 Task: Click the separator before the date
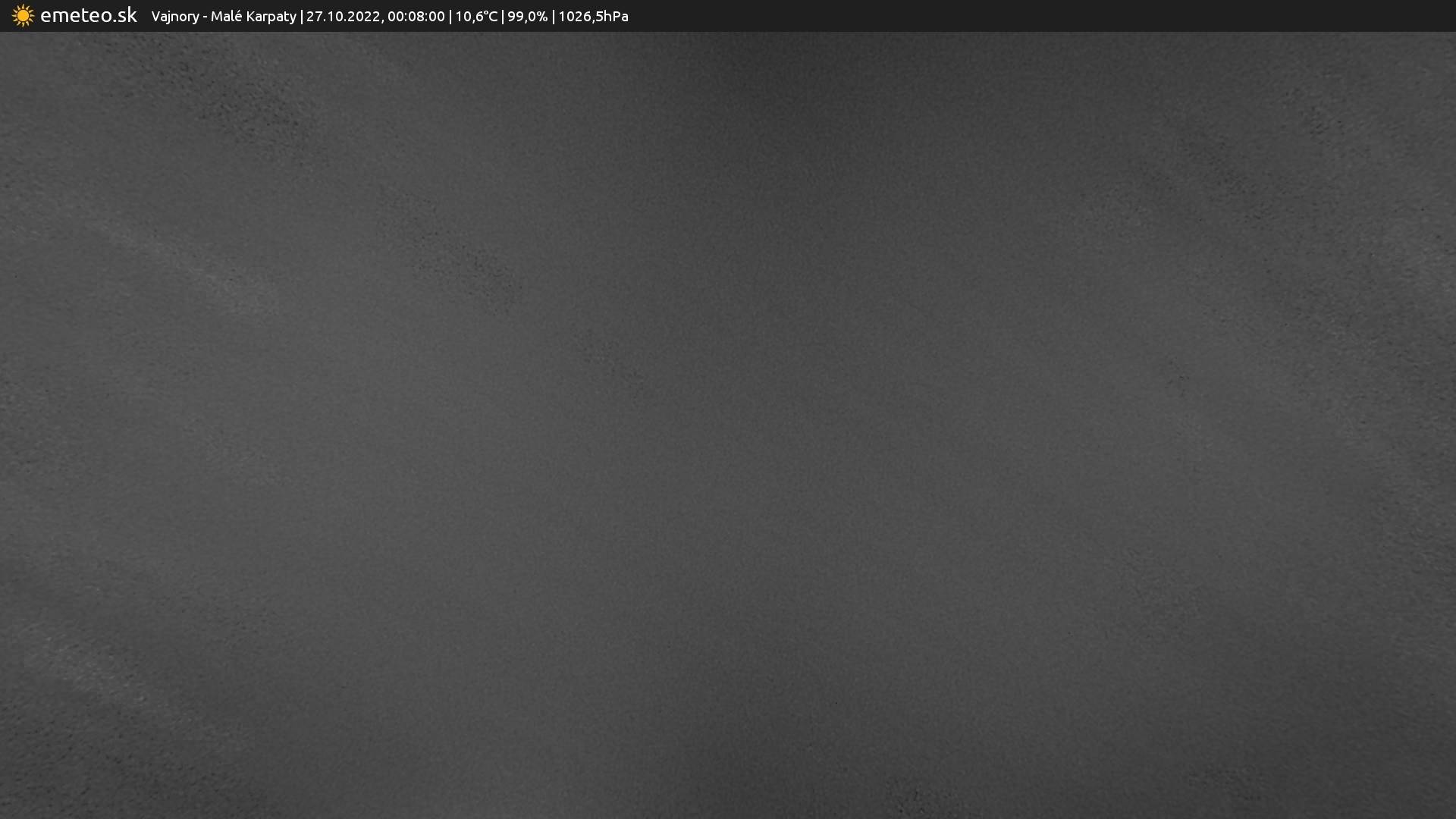(302, 17)
